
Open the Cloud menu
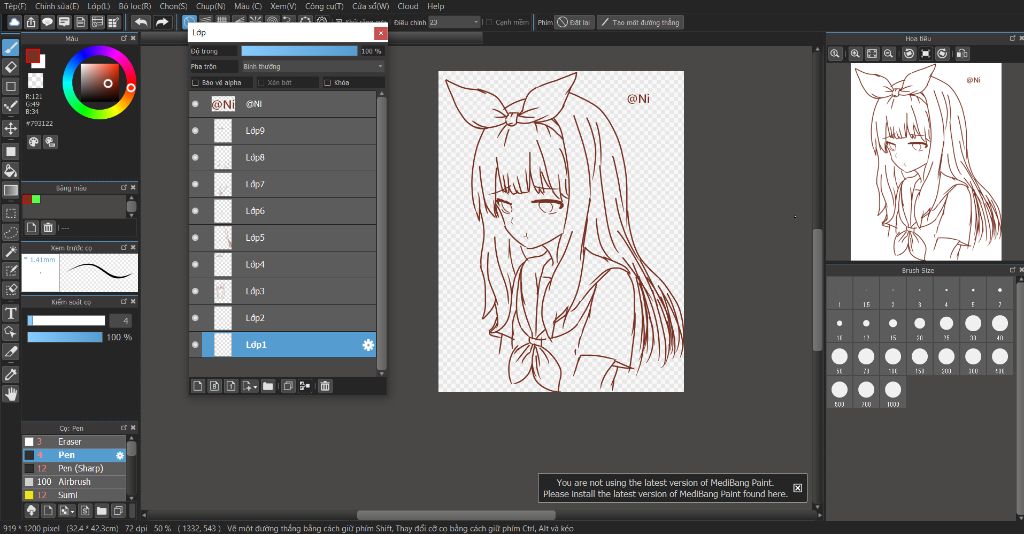(x=408, y=6)
